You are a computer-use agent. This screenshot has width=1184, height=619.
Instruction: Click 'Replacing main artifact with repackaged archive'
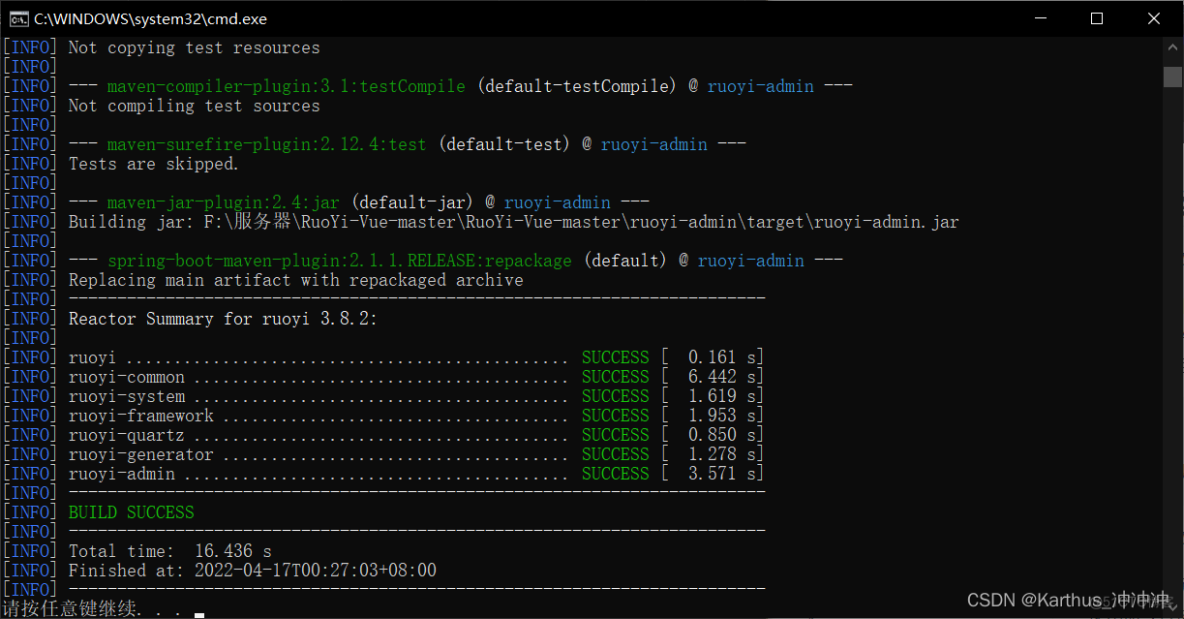[296, 280]
